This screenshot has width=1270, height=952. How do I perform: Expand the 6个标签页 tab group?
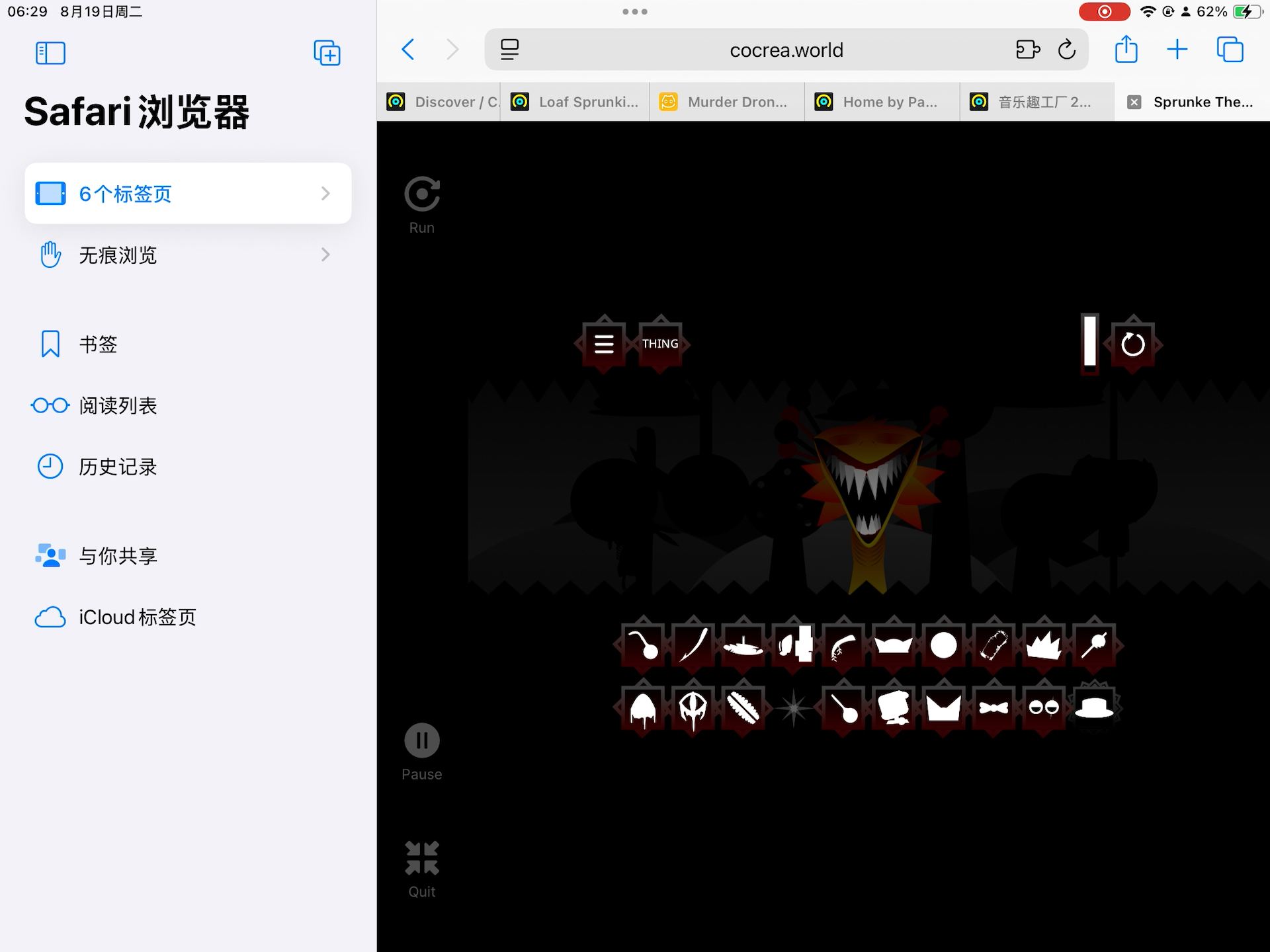click(x=188, y=194)
